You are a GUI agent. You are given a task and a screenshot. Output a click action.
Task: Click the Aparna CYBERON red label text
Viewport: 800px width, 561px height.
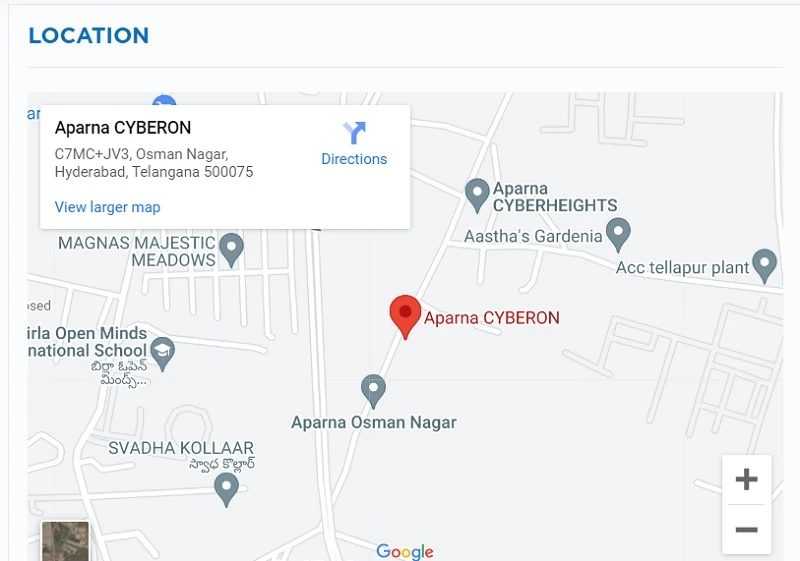tap(492, 318)
